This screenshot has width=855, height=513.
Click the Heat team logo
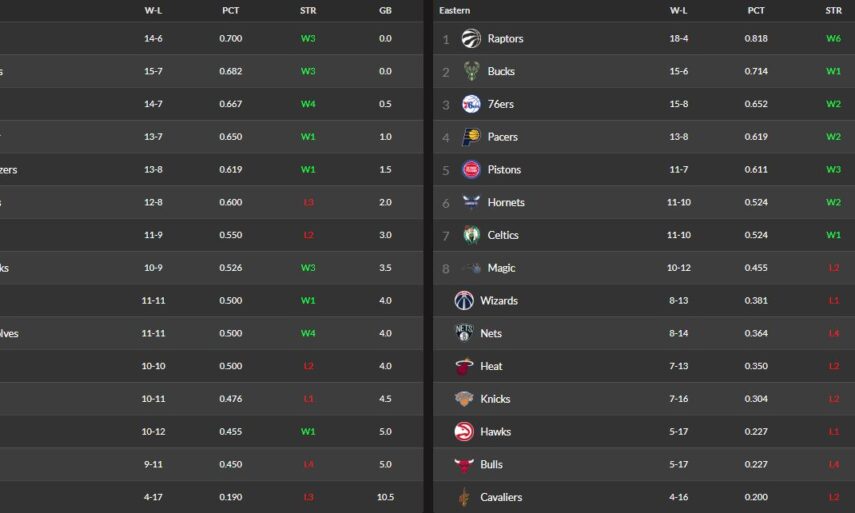463,367
